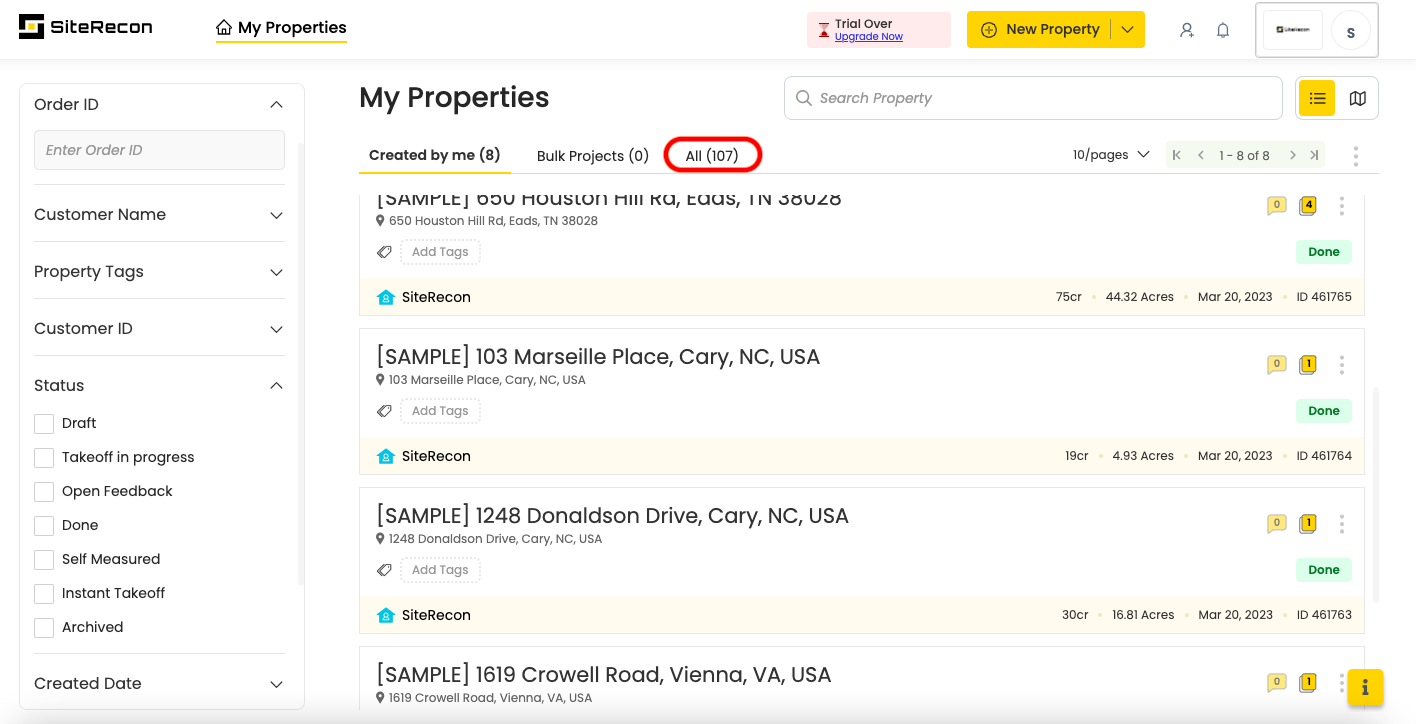Image resolution: width=1416 pixels, height=724 pixels.
Task: Enable the Done status checkbox
Action: click(x=44, y=526)
